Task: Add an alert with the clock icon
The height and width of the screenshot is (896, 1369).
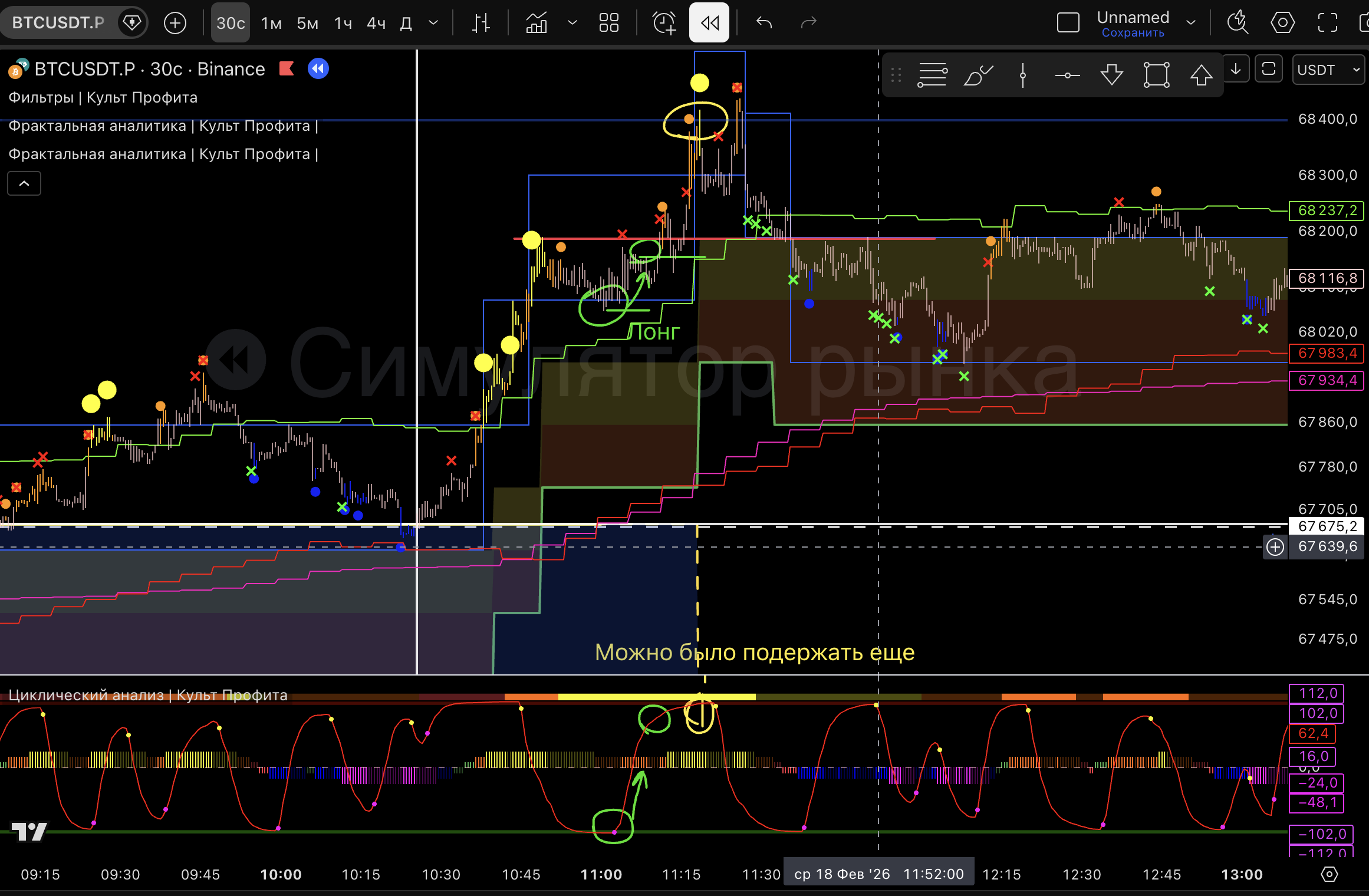Action: 664,23
